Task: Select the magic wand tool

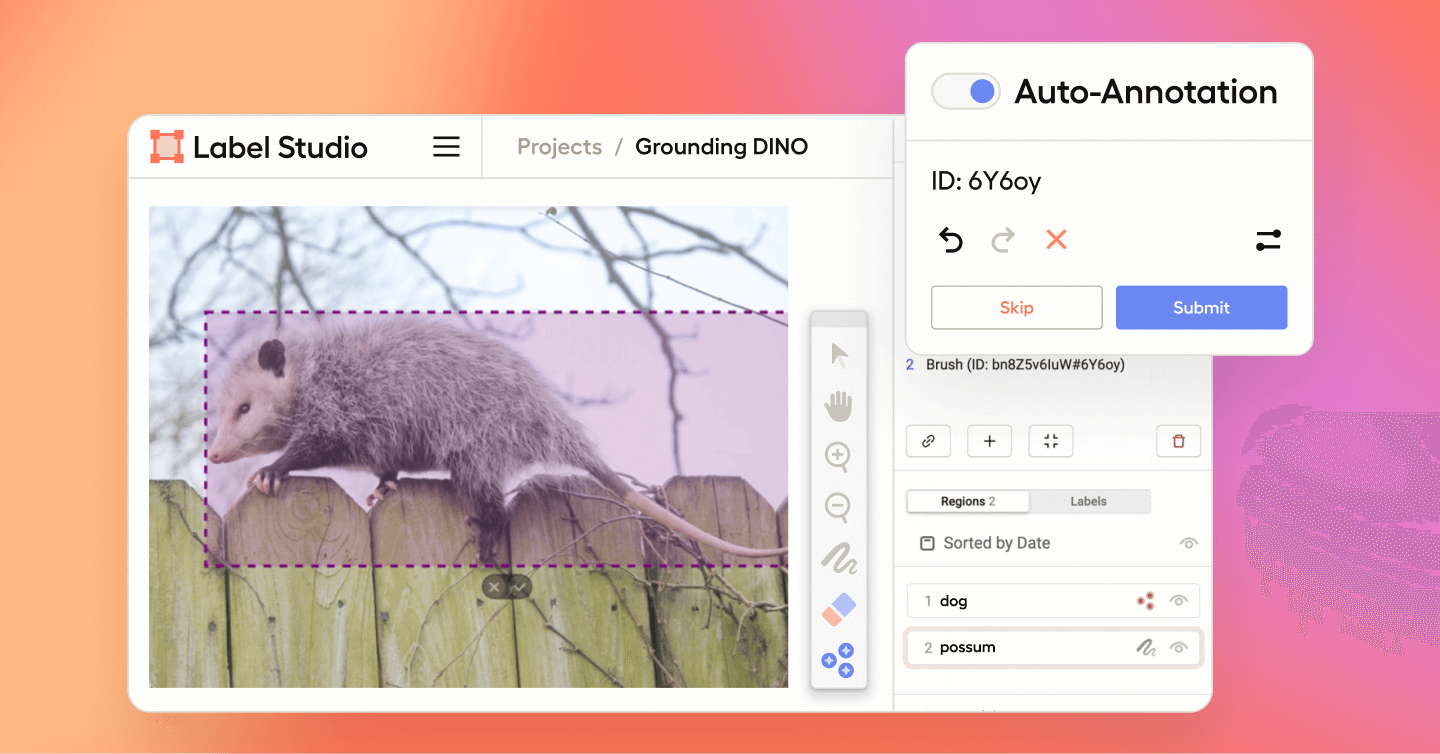Action: [840, 661]
